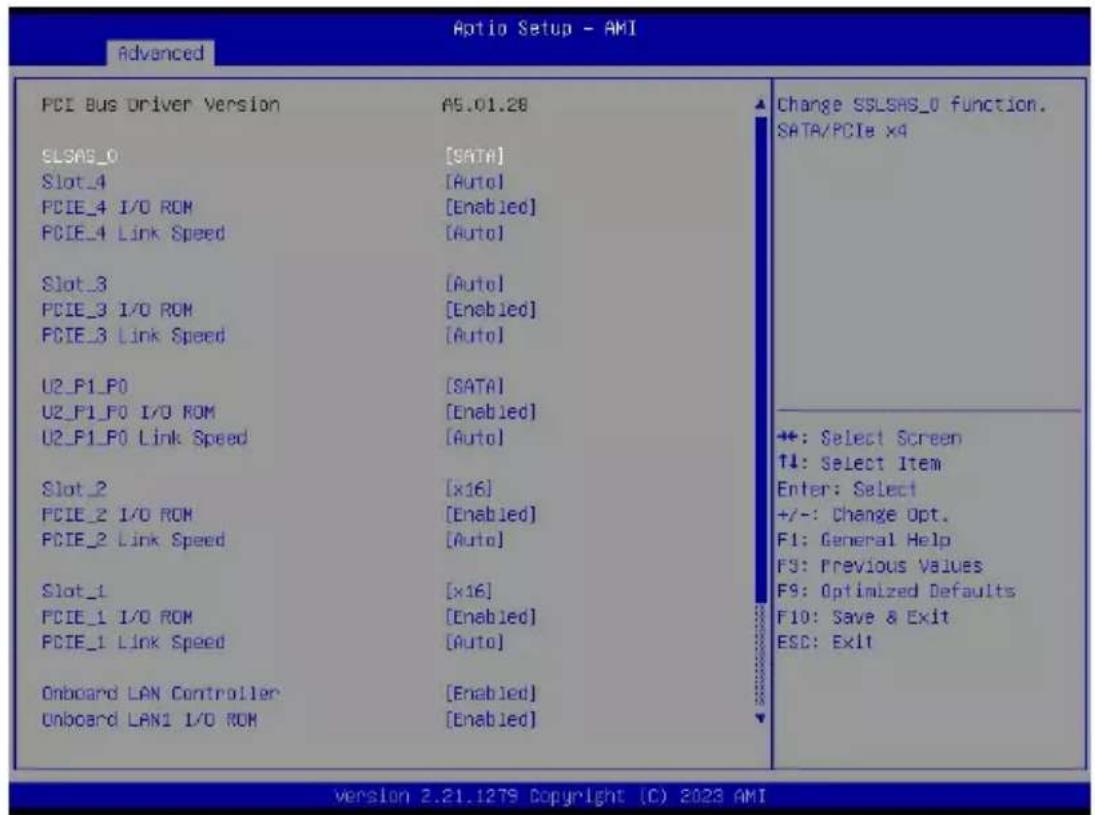Image resolution: width=1095 pixels, height=815 pixels.
Task: Select the PCIE_2 Link Speed label
Action: (x=133, y=540)
